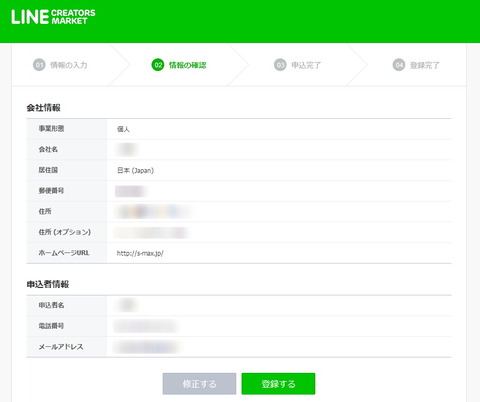Image resolution: width=480 pixels, height=402 pixels.
Task: Click the 会社情報 section heading
Action: (44, 108)
